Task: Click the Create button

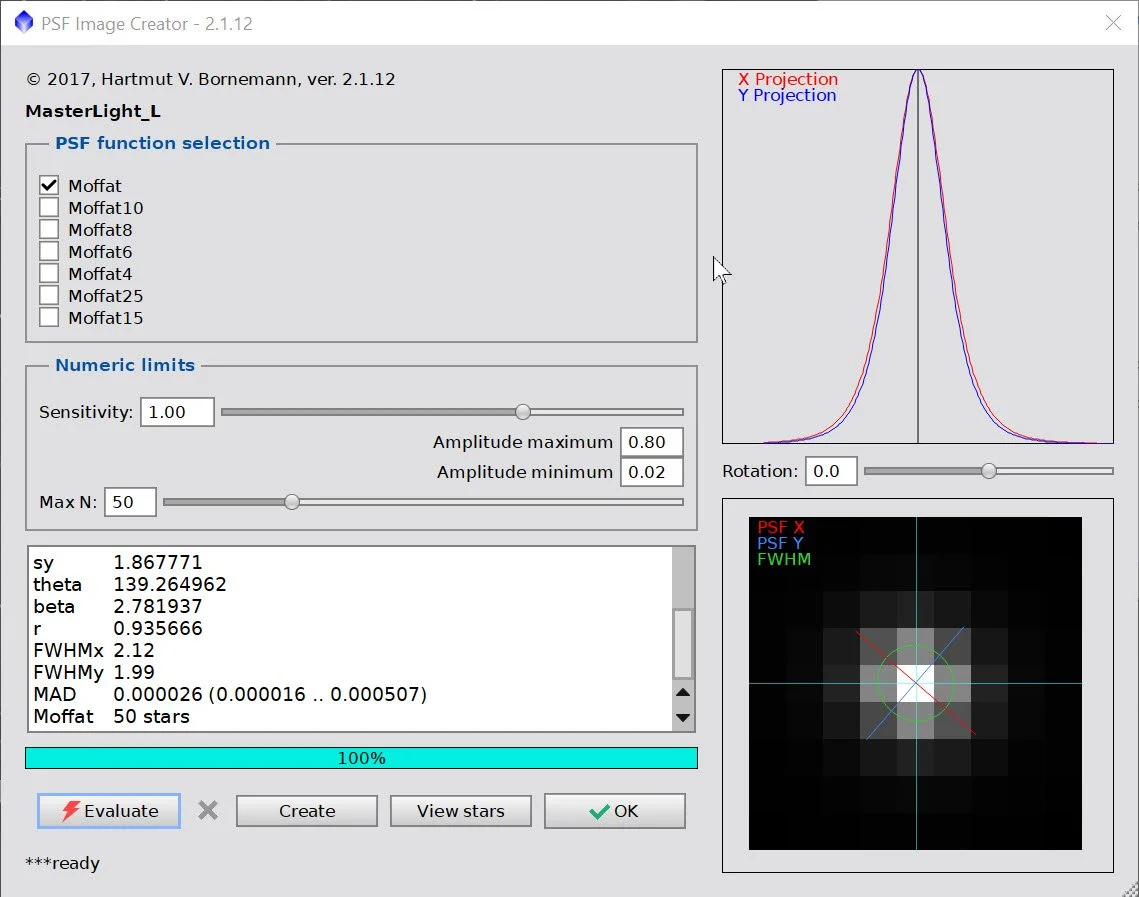Action: [x=307, y=811]
